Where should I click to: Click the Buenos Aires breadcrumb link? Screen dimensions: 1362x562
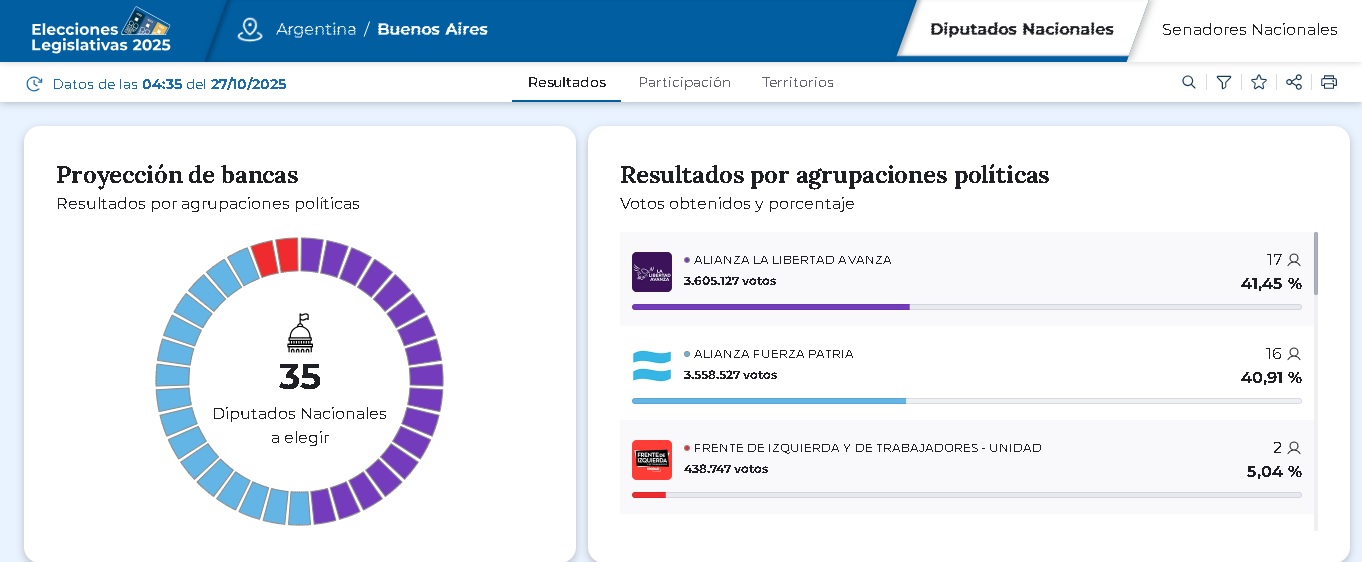click(x=432, y=30)
